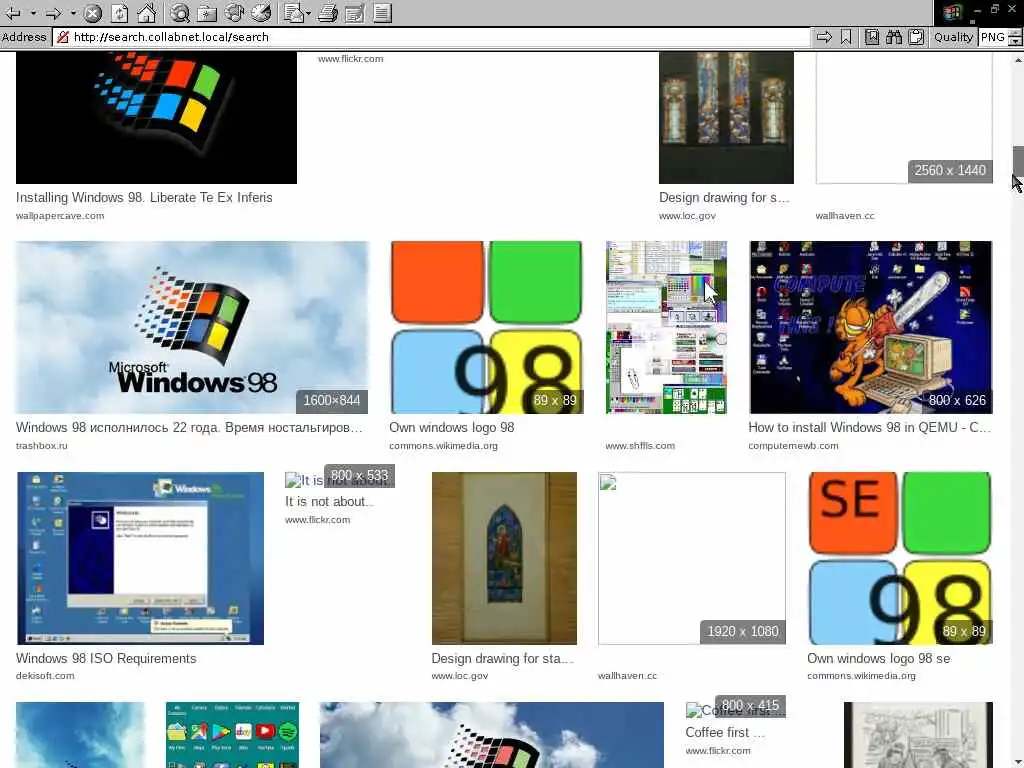The height and width of the screenshot is (768, 1024).
Task: Open 'How to install Windows 98 in QEMU' link
Action: 870,428
